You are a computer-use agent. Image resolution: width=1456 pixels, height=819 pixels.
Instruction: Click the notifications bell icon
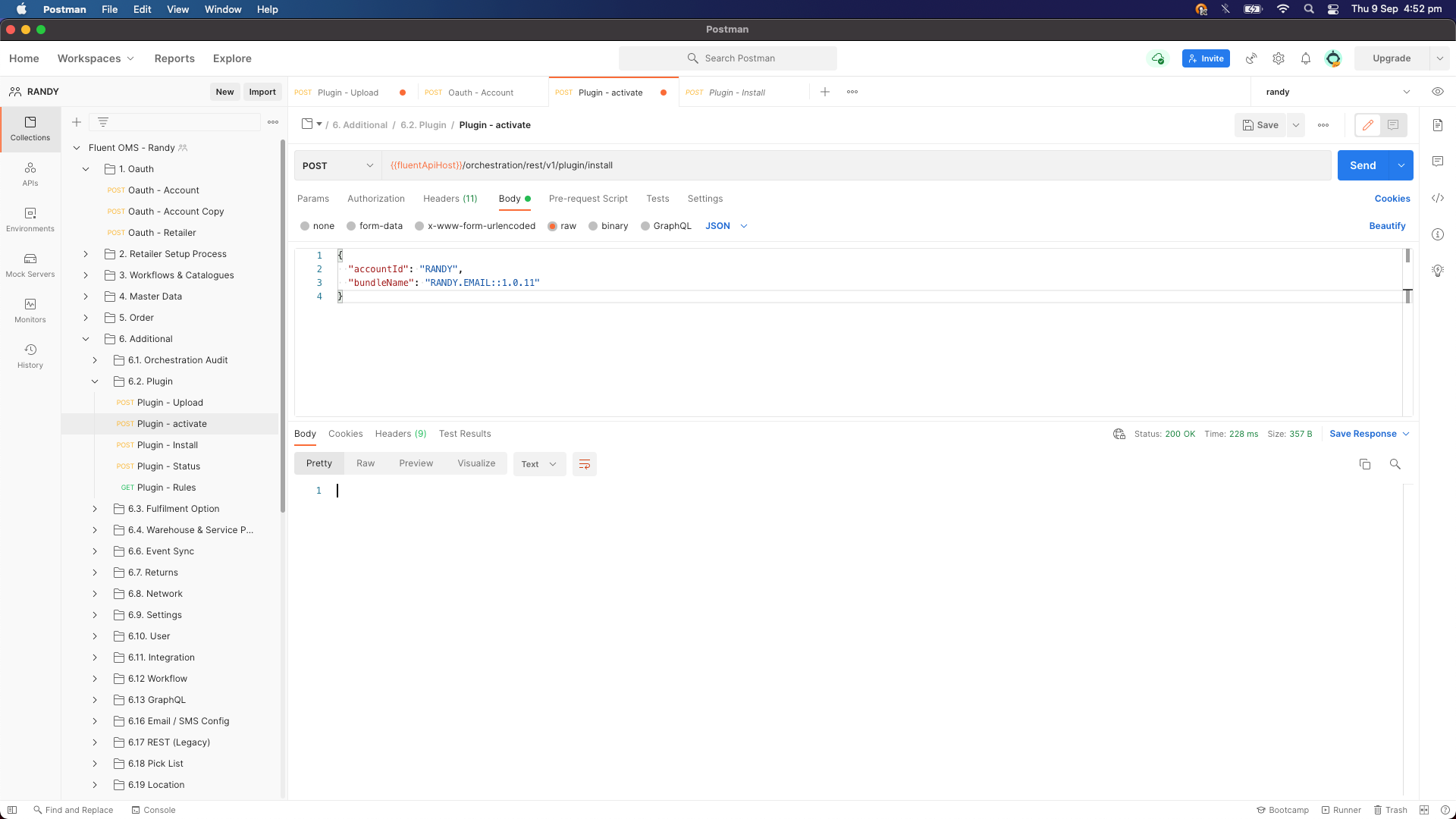point(1305,58)
